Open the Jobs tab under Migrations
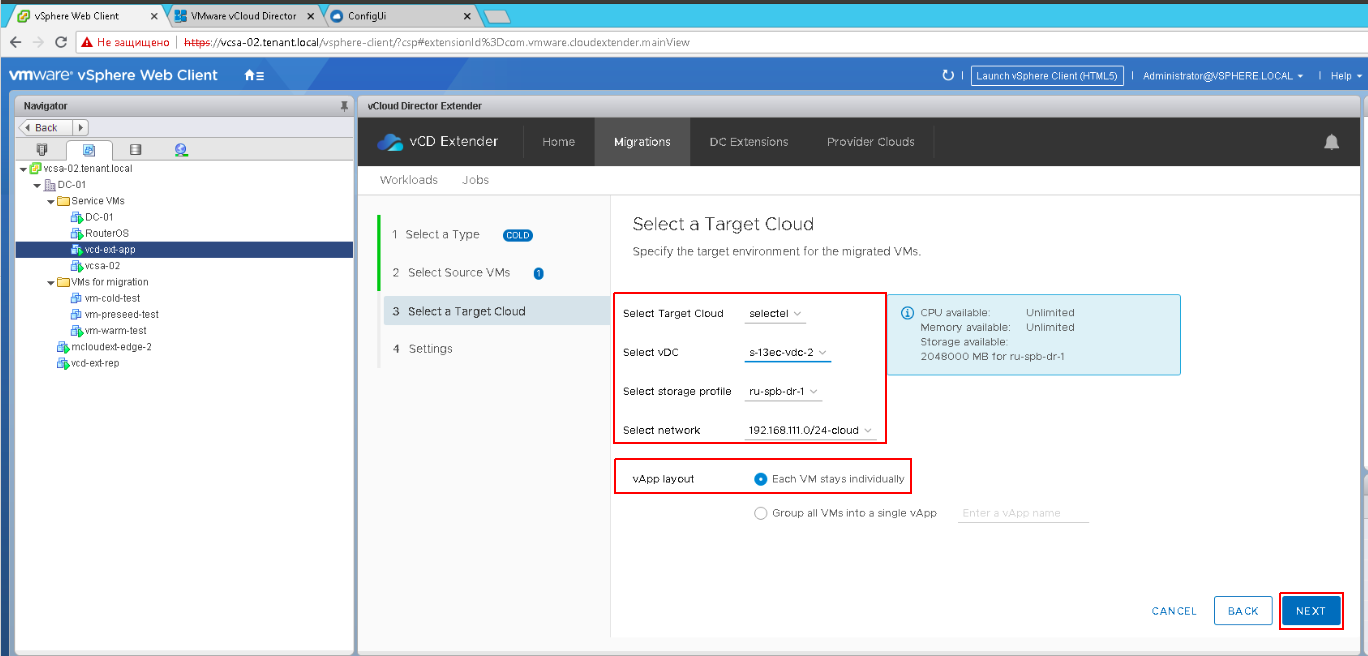 pyautogui.click(x=475, y=180)
